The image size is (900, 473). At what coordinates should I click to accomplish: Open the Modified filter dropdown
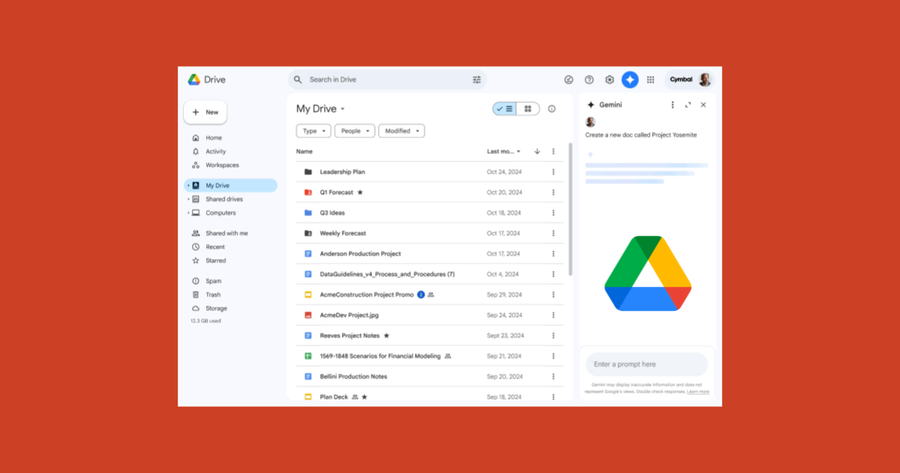pyautogui.click(x=401, y=131)
